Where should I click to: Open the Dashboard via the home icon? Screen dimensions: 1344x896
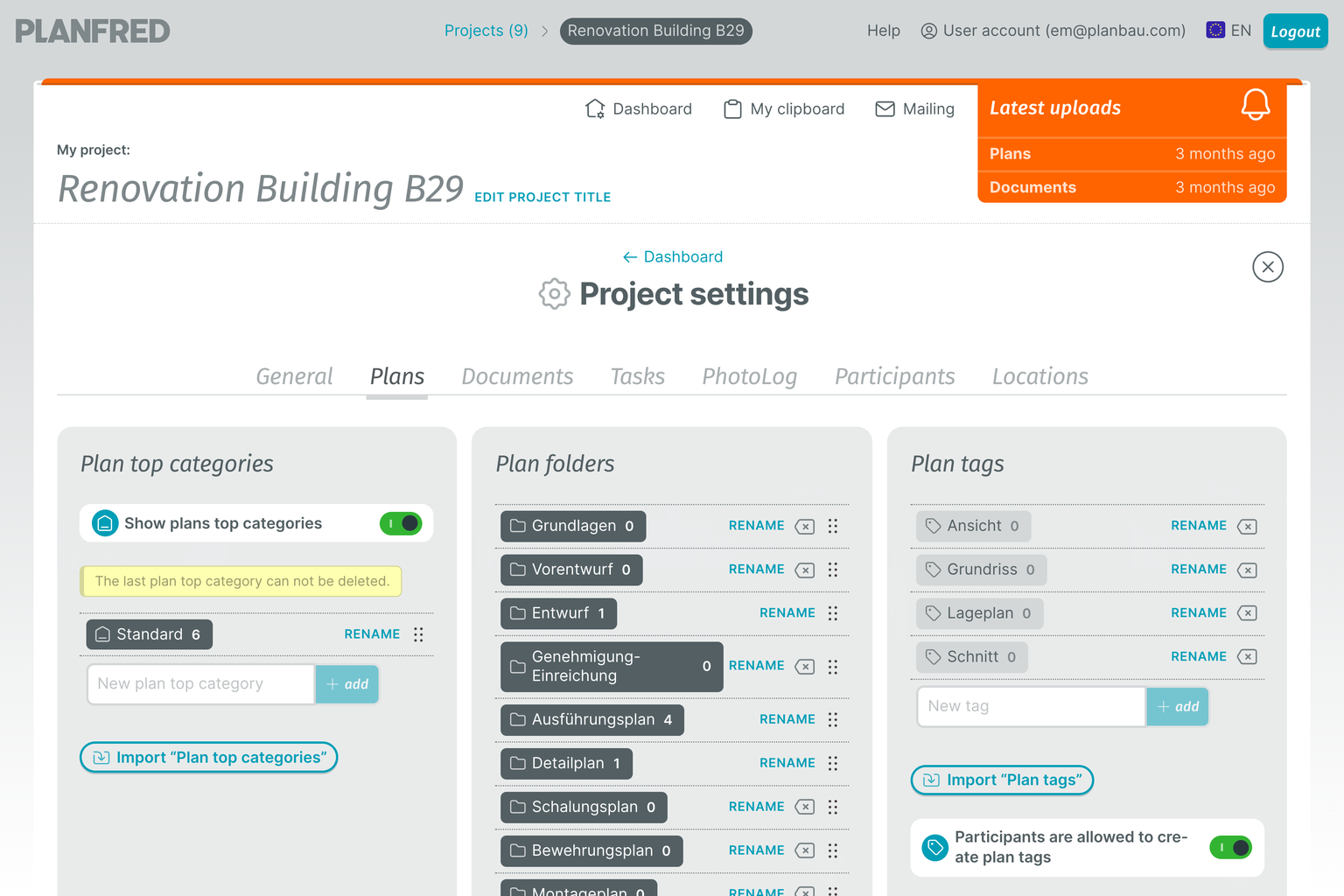coord(596,108)
